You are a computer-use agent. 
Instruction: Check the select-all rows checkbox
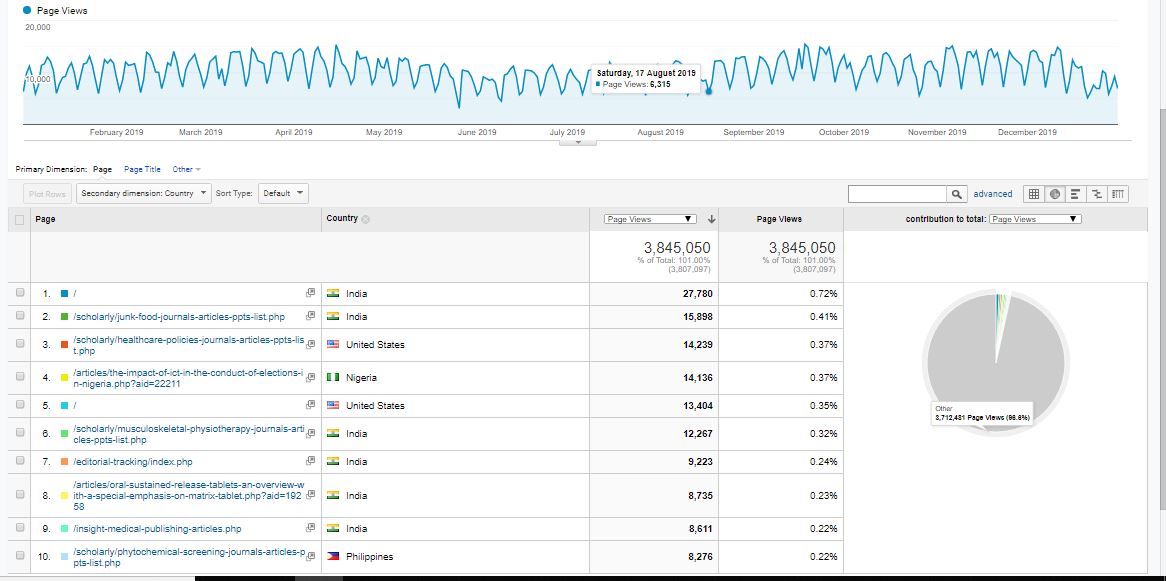point(21,219)
